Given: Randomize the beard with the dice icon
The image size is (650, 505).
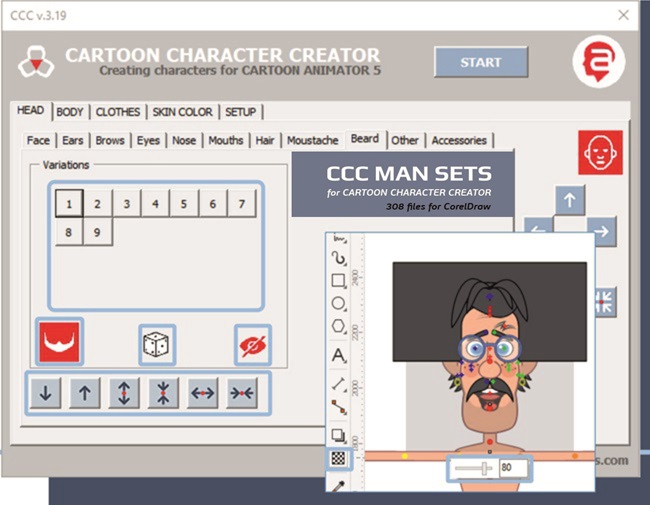Looking at the screenshot, I should click(x=157, y=345).
